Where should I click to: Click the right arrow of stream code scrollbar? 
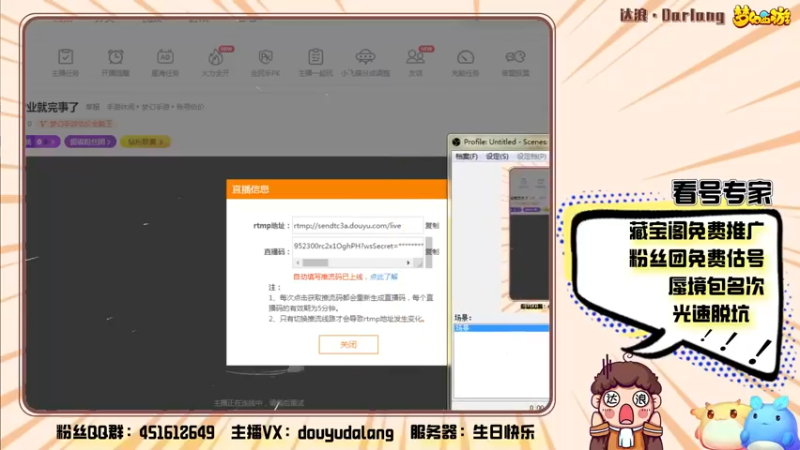point(408,263)
